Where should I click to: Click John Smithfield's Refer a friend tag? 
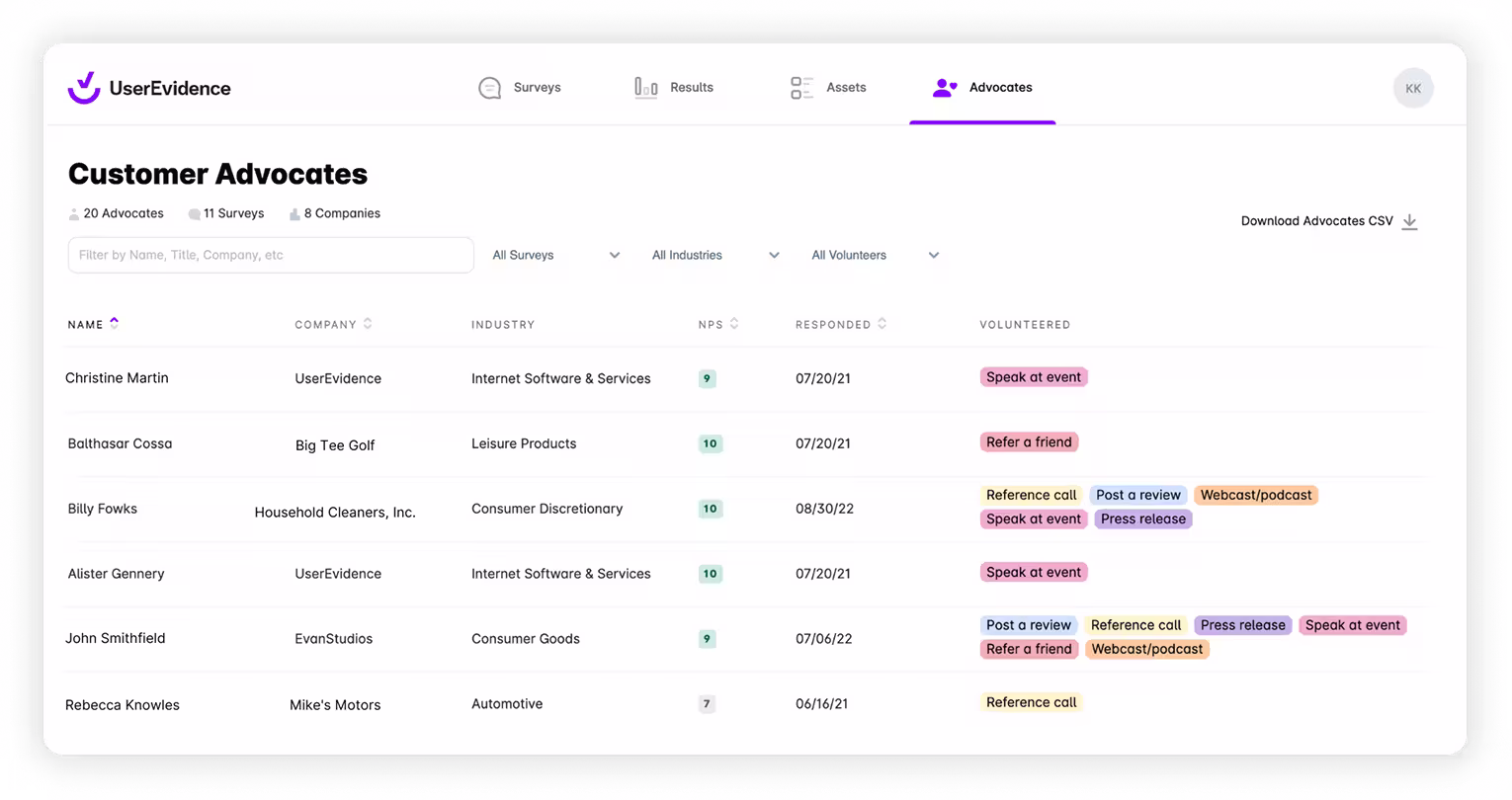pos(1029,649)
